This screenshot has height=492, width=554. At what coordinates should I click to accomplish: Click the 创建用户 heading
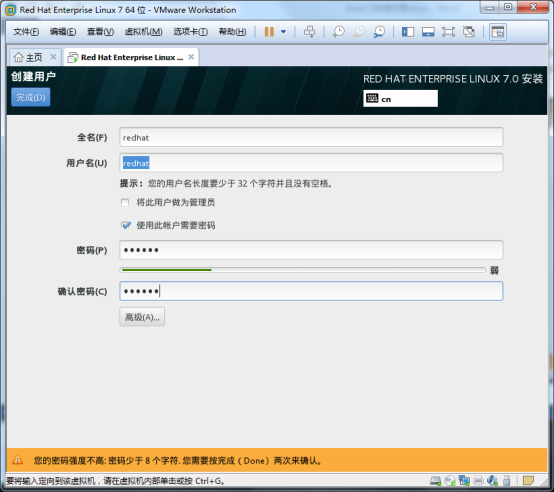[33, 76]
